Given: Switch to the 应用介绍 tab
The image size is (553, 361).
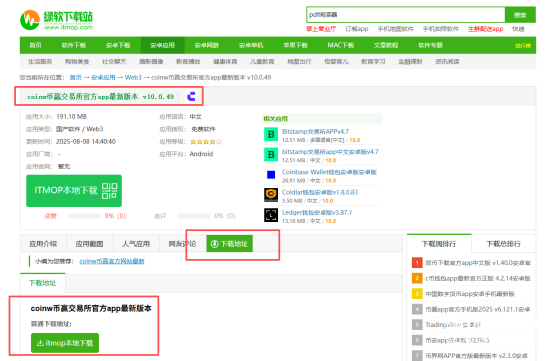Looking at the screenshot, I should (x=43, y=244).
